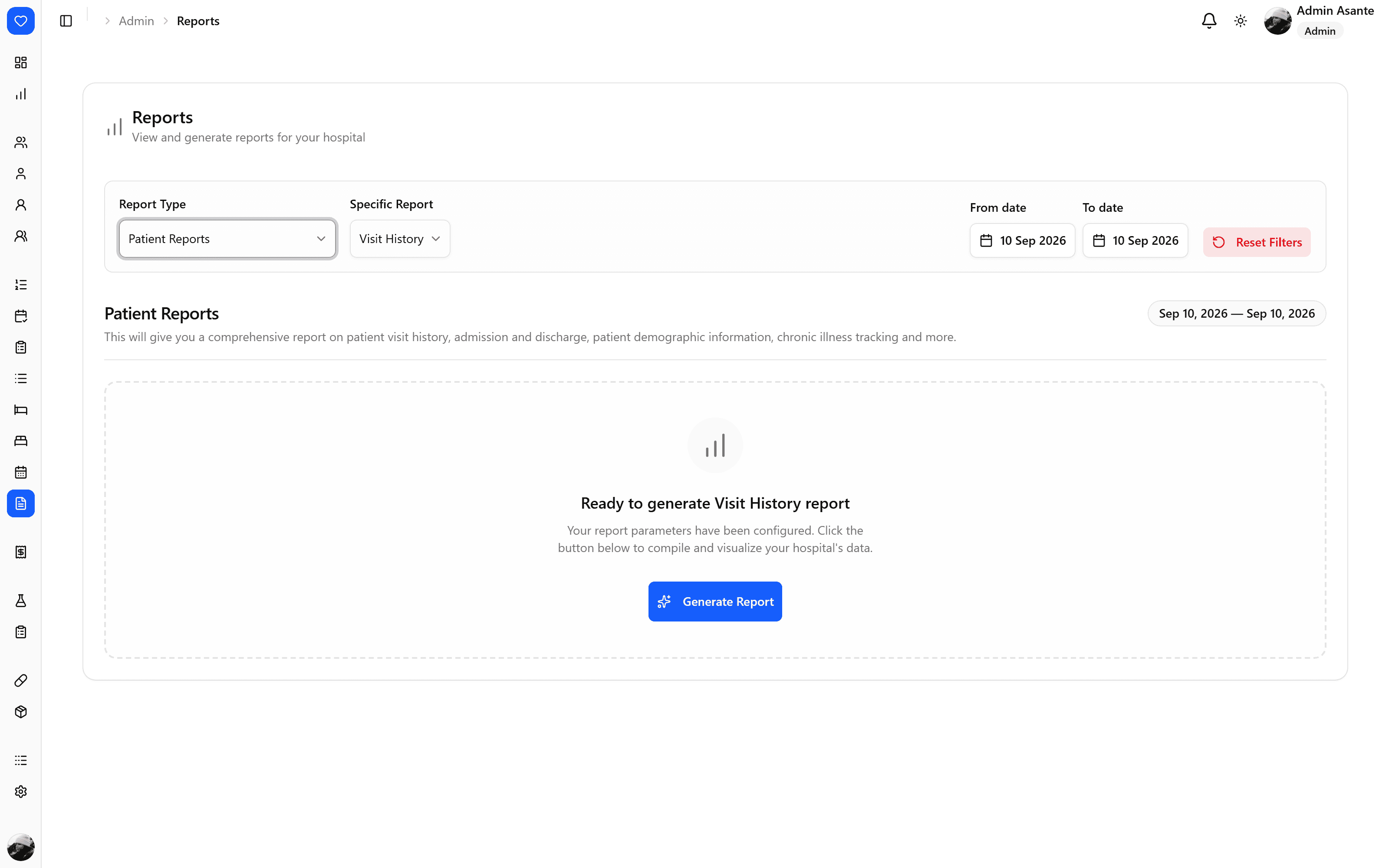Toggle the sun light/dark theme switch
The image size is (1389, 868).
1241,21
